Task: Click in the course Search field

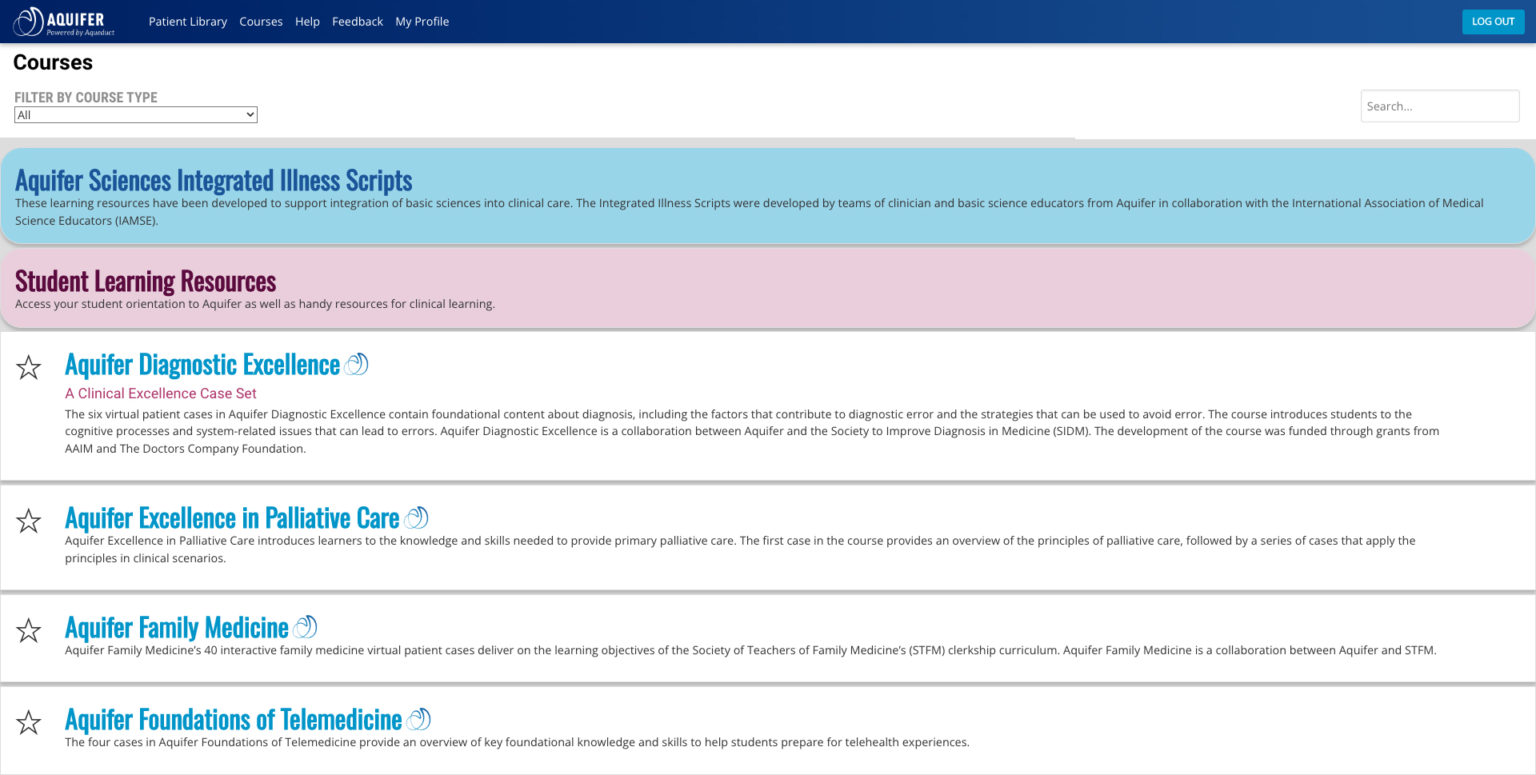Action: tap(1439, 106)
